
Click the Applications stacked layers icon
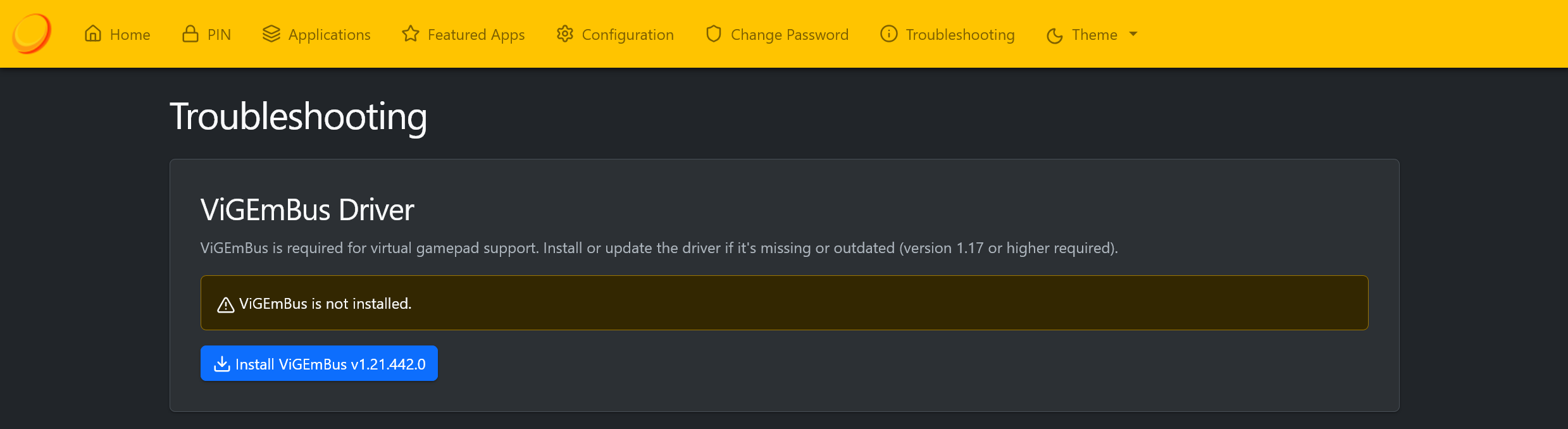[271, 34]
